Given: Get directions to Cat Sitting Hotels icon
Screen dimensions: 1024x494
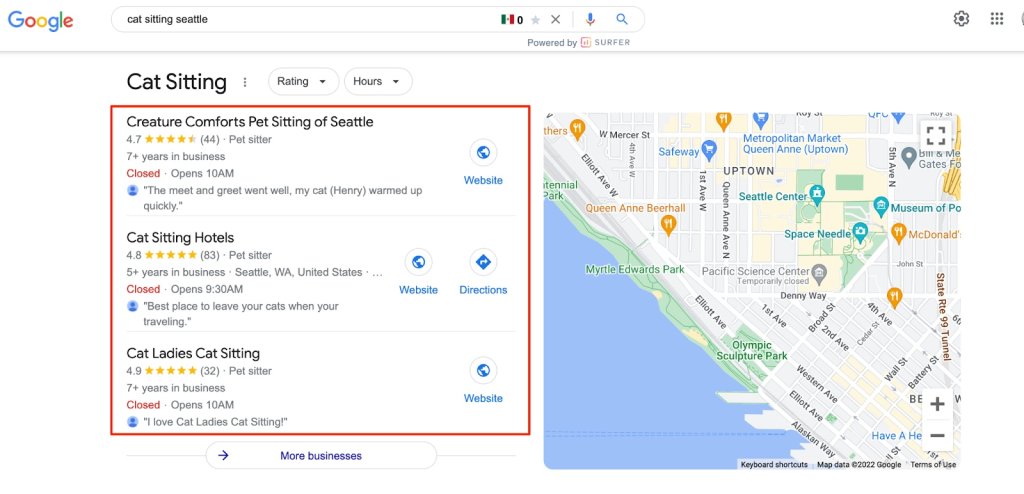Looking at the screenshot, I should pos(483,262).
